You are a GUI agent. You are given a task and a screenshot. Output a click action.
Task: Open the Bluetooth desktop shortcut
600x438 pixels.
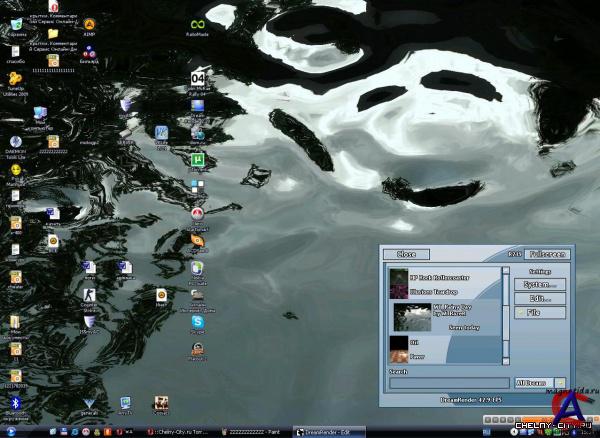[x=15, y=402]
